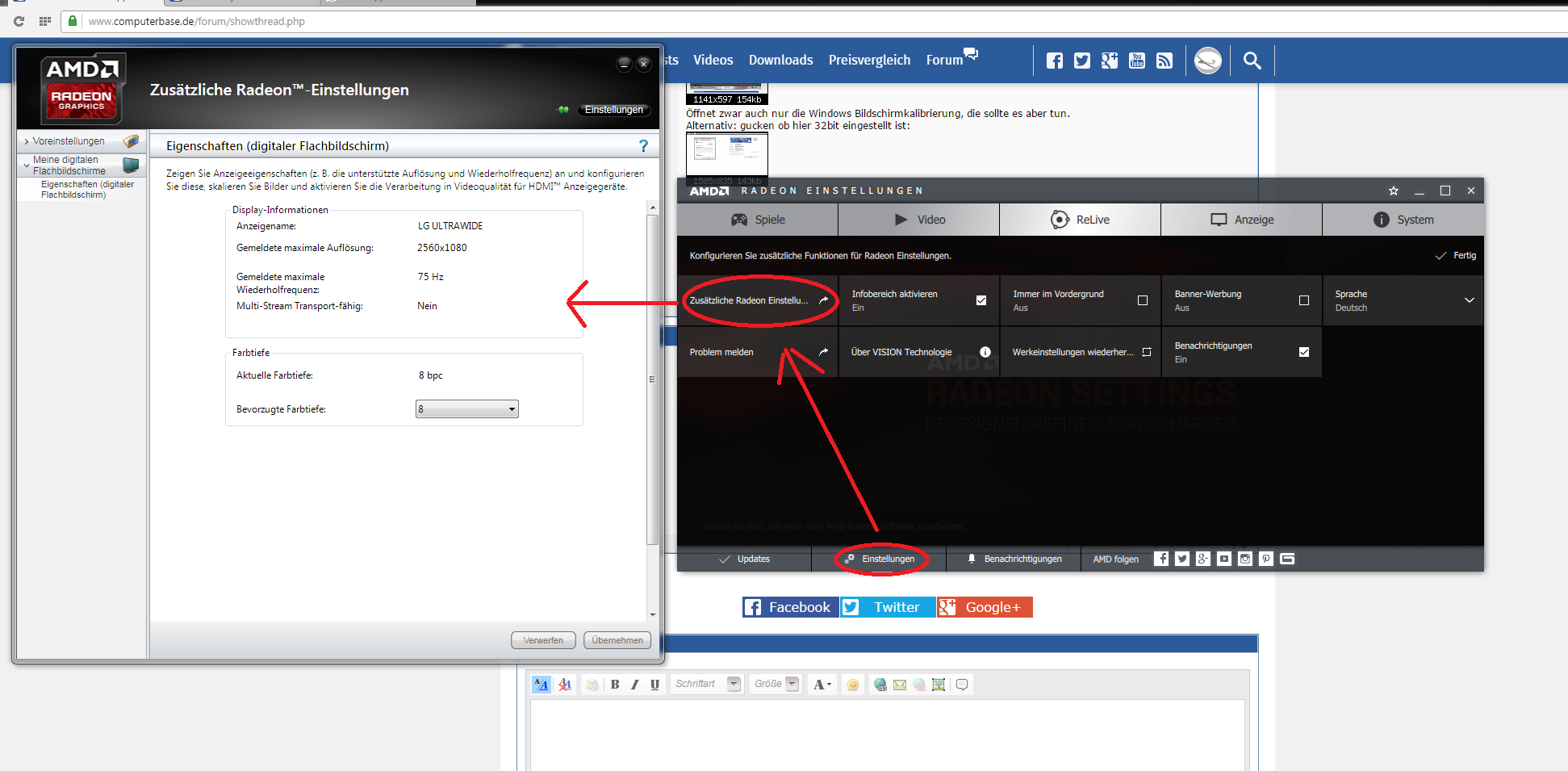Click Problem melden tile
This screenshot has height=771, width=1568.
(x=758, y=352)
